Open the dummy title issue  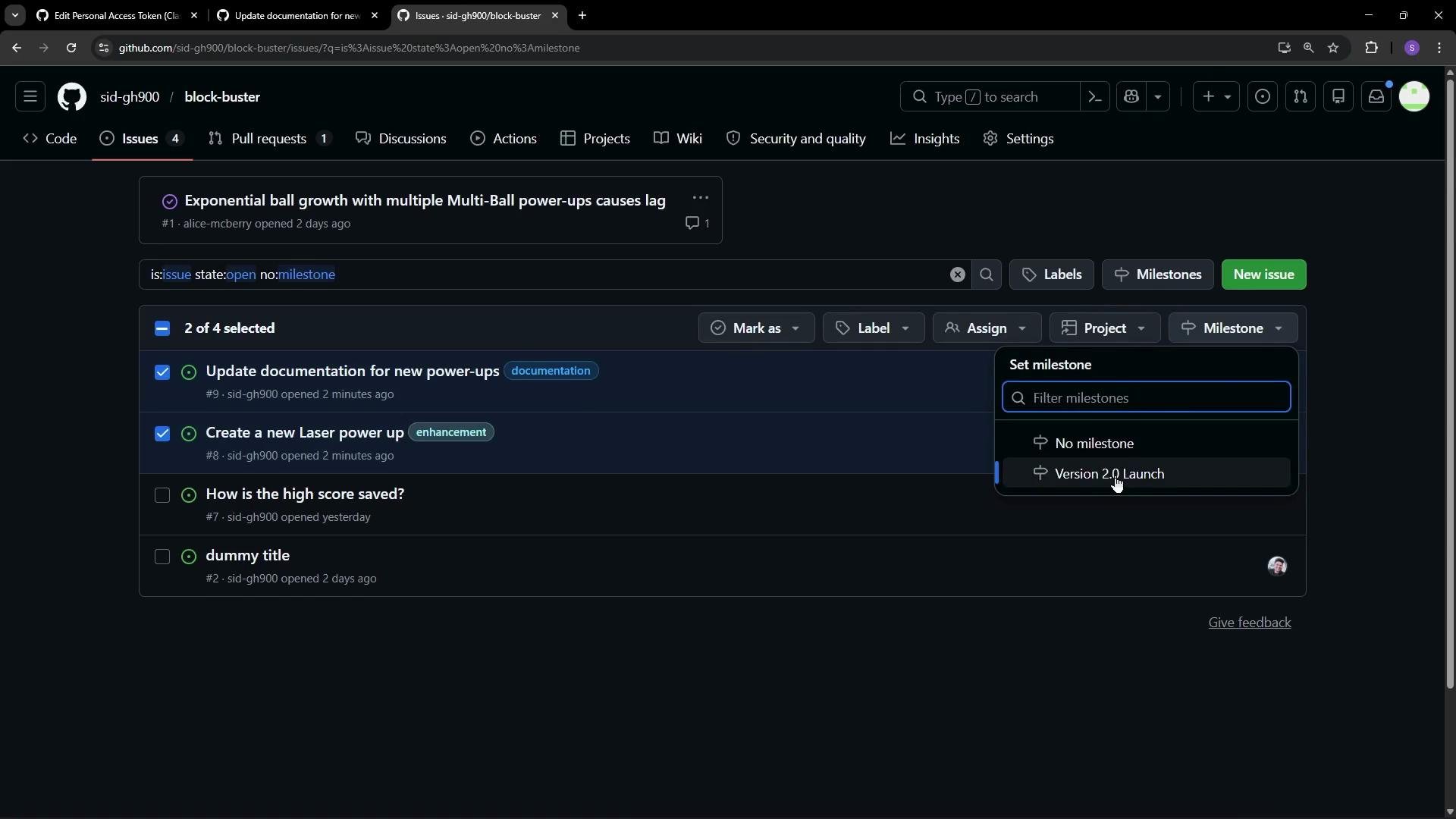248,556
